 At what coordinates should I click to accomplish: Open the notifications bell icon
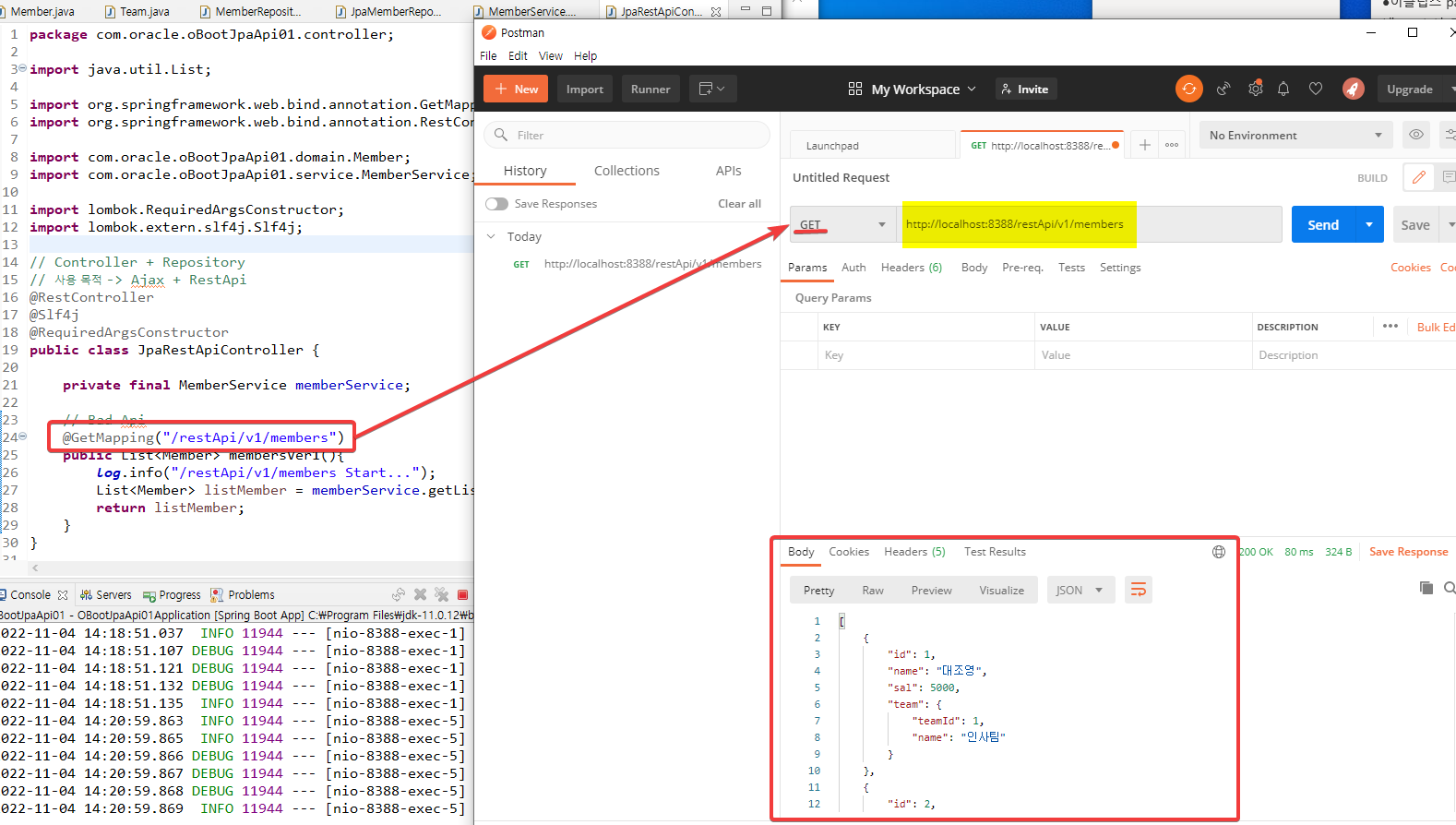1283,89
